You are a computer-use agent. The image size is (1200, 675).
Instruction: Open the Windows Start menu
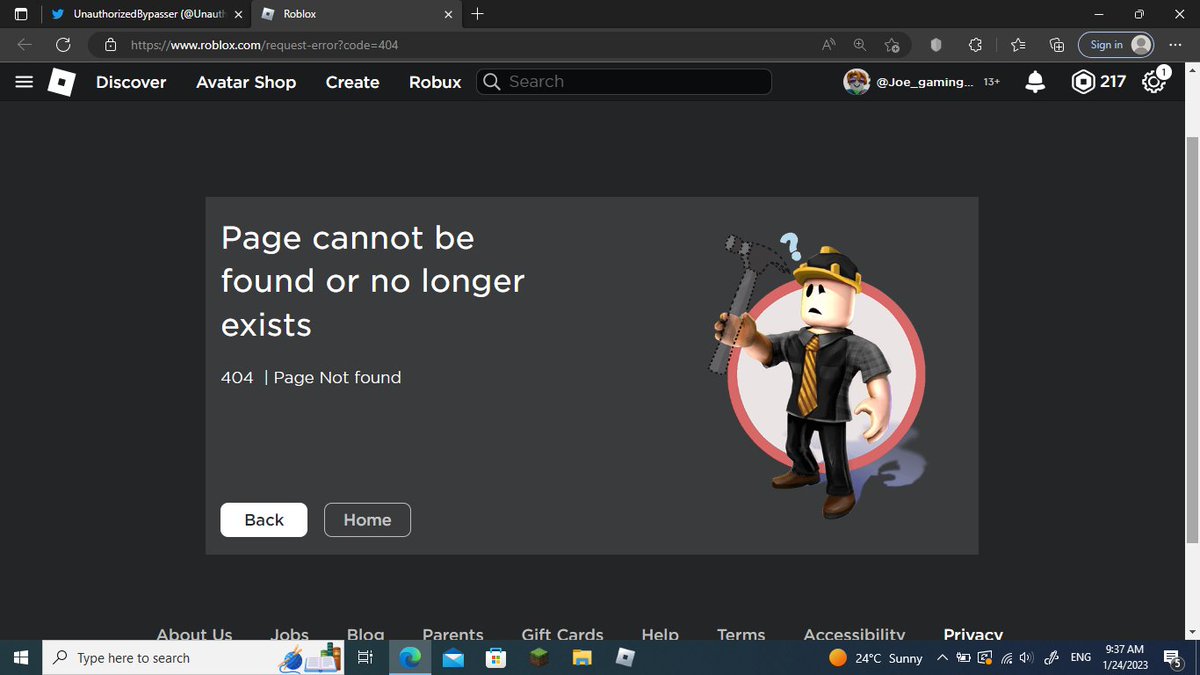point(20,658)
